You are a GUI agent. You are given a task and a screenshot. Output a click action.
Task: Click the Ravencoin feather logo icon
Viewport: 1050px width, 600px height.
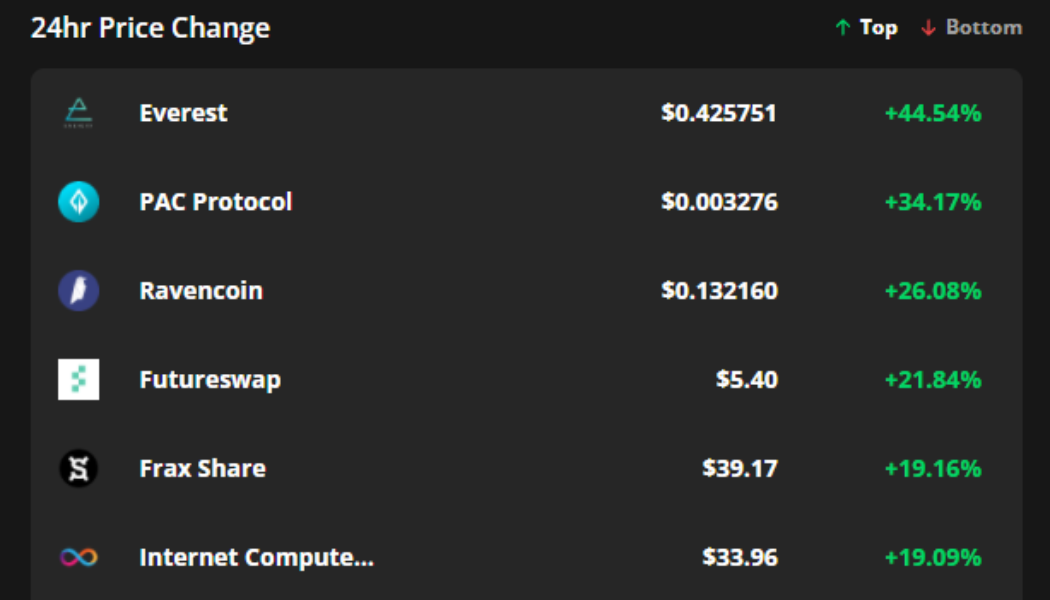click(x=78, y=291)
